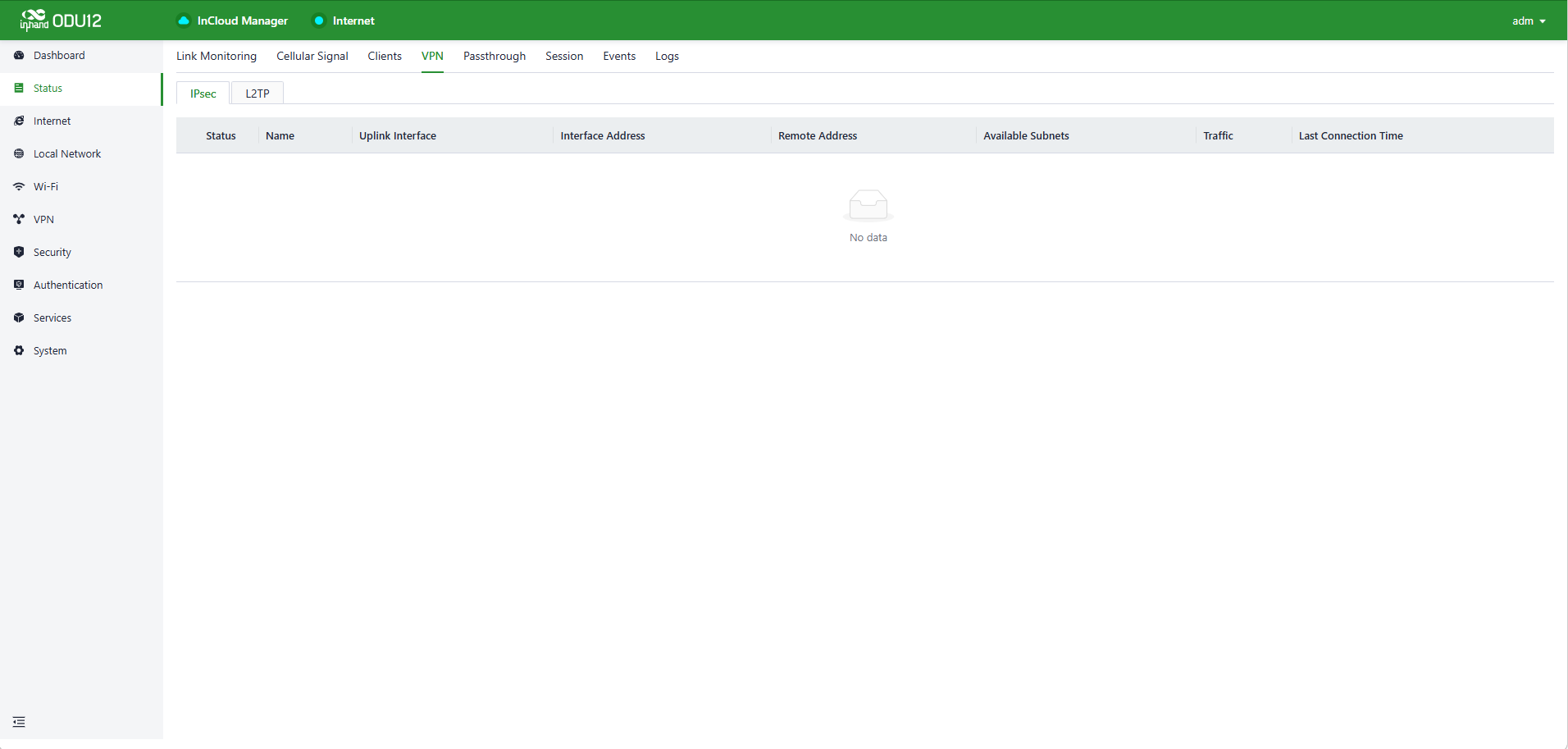
Task: Collapse the sidebar using bottom-left menu icon
Action: (x=19, y=722)
